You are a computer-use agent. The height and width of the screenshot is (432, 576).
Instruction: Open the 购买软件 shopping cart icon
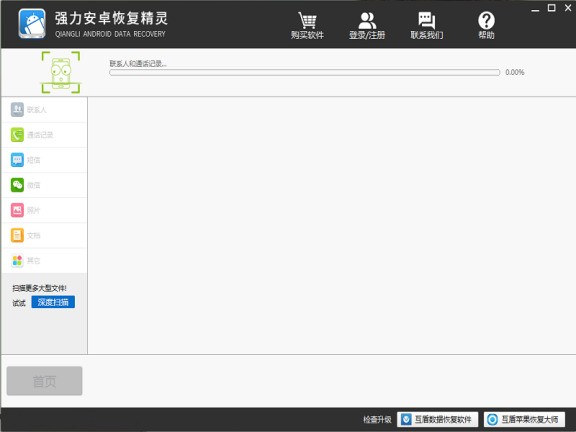[x=307, y=20]
